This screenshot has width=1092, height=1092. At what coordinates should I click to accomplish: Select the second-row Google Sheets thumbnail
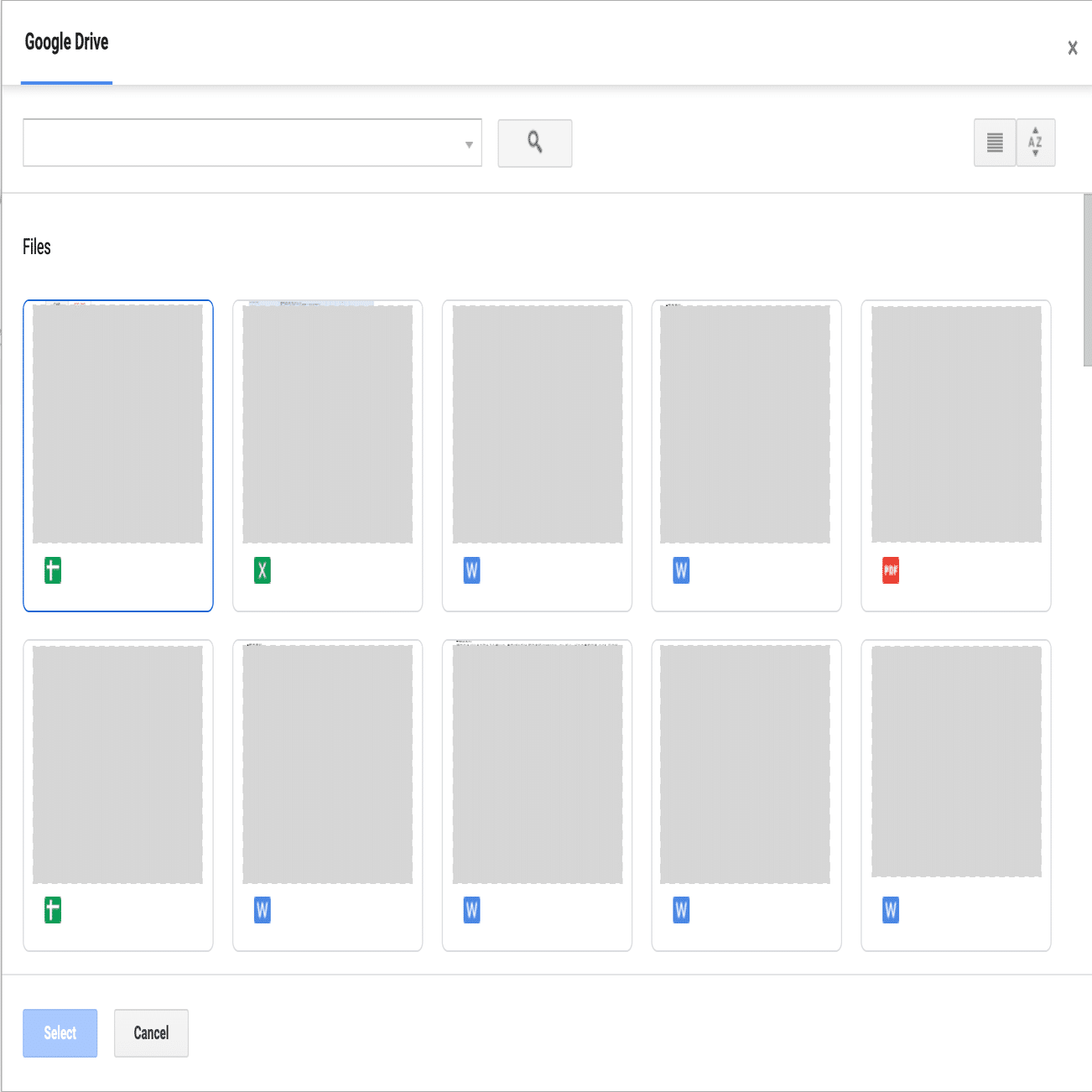(x=117, y=763)
